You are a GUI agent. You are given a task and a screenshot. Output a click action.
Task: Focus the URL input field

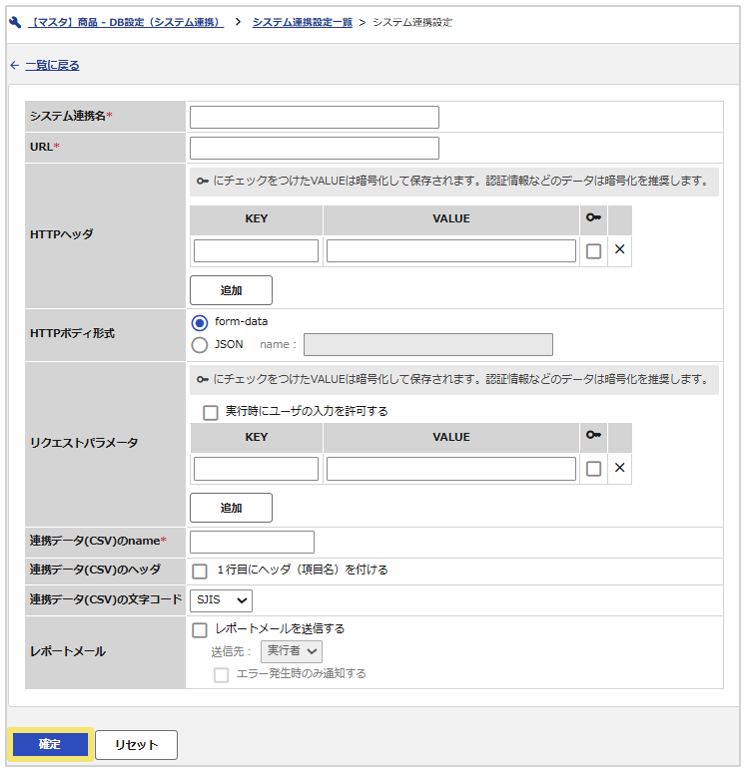(314, 148)
